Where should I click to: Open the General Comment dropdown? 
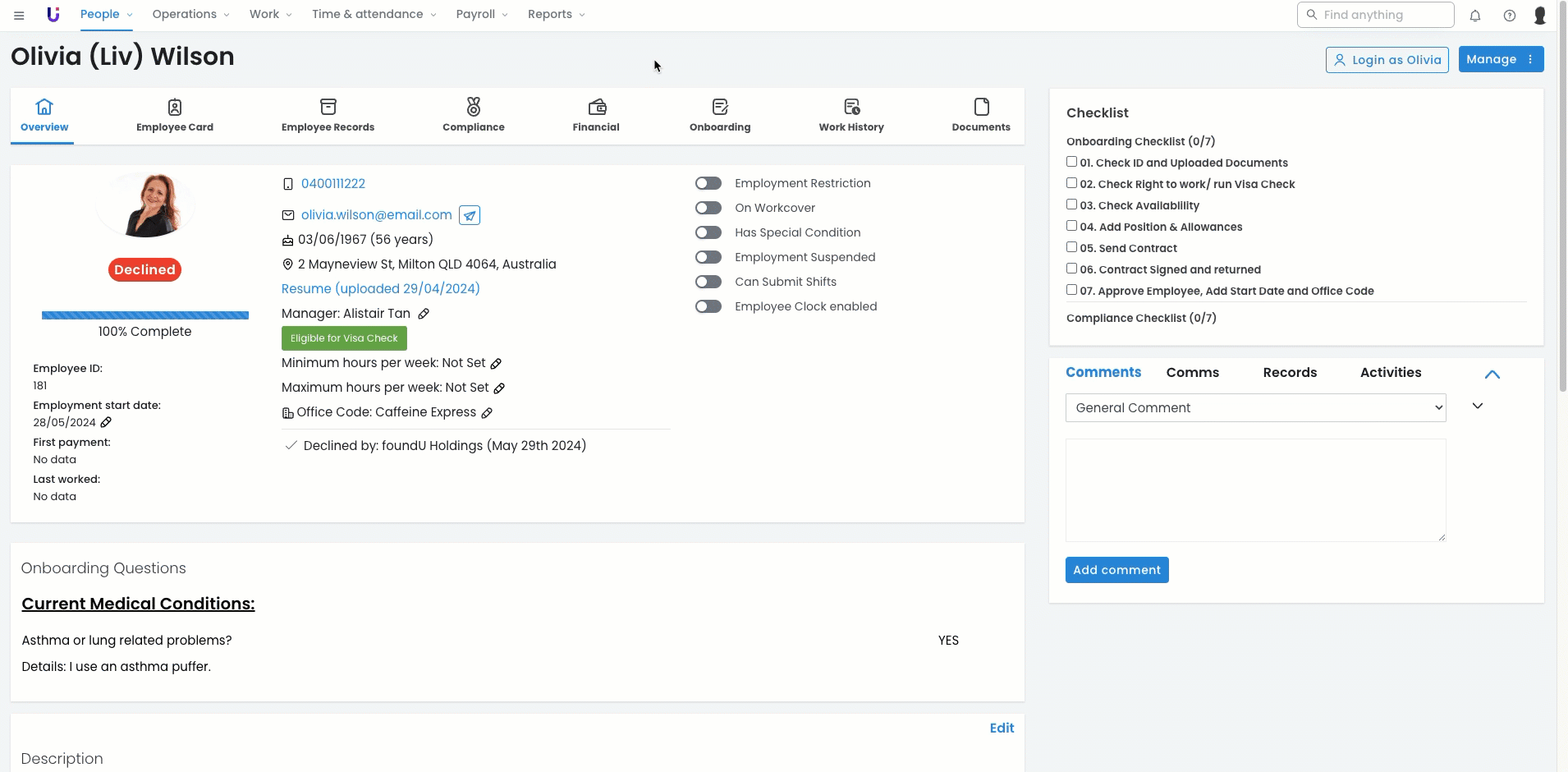[x=1255, y=408]
